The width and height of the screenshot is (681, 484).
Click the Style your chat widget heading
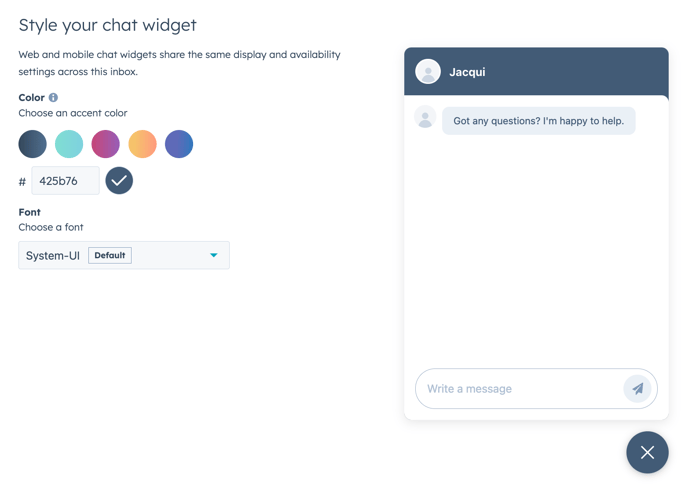pyautogui.click(x=107, y=25)
